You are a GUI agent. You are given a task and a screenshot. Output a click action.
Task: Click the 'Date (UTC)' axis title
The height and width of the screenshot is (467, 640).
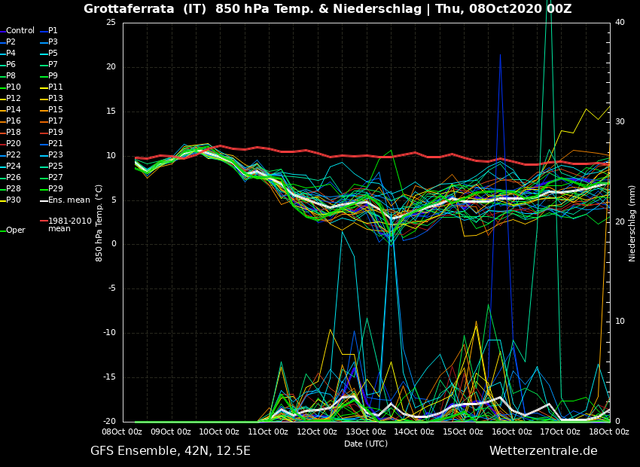tap(366, 443)
